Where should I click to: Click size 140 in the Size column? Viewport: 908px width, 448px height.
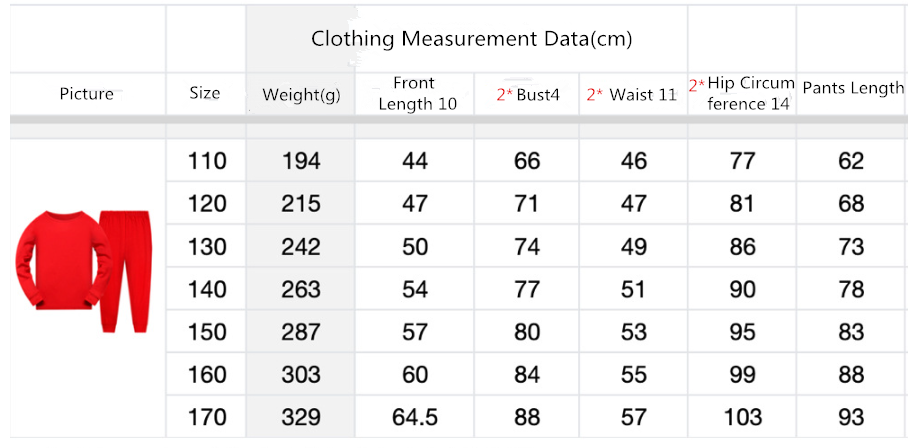(207, 289)
